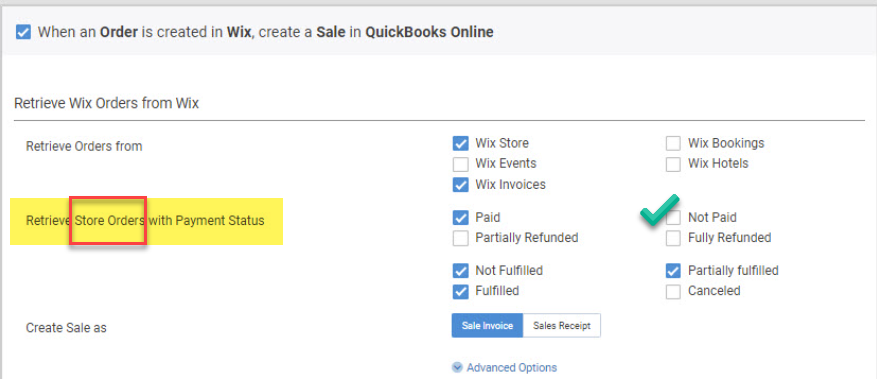Viewport: 877px width, 392px height.
Task: Uncheck the Order-to-Sale workflow checkbox
Action: point(23,32)
